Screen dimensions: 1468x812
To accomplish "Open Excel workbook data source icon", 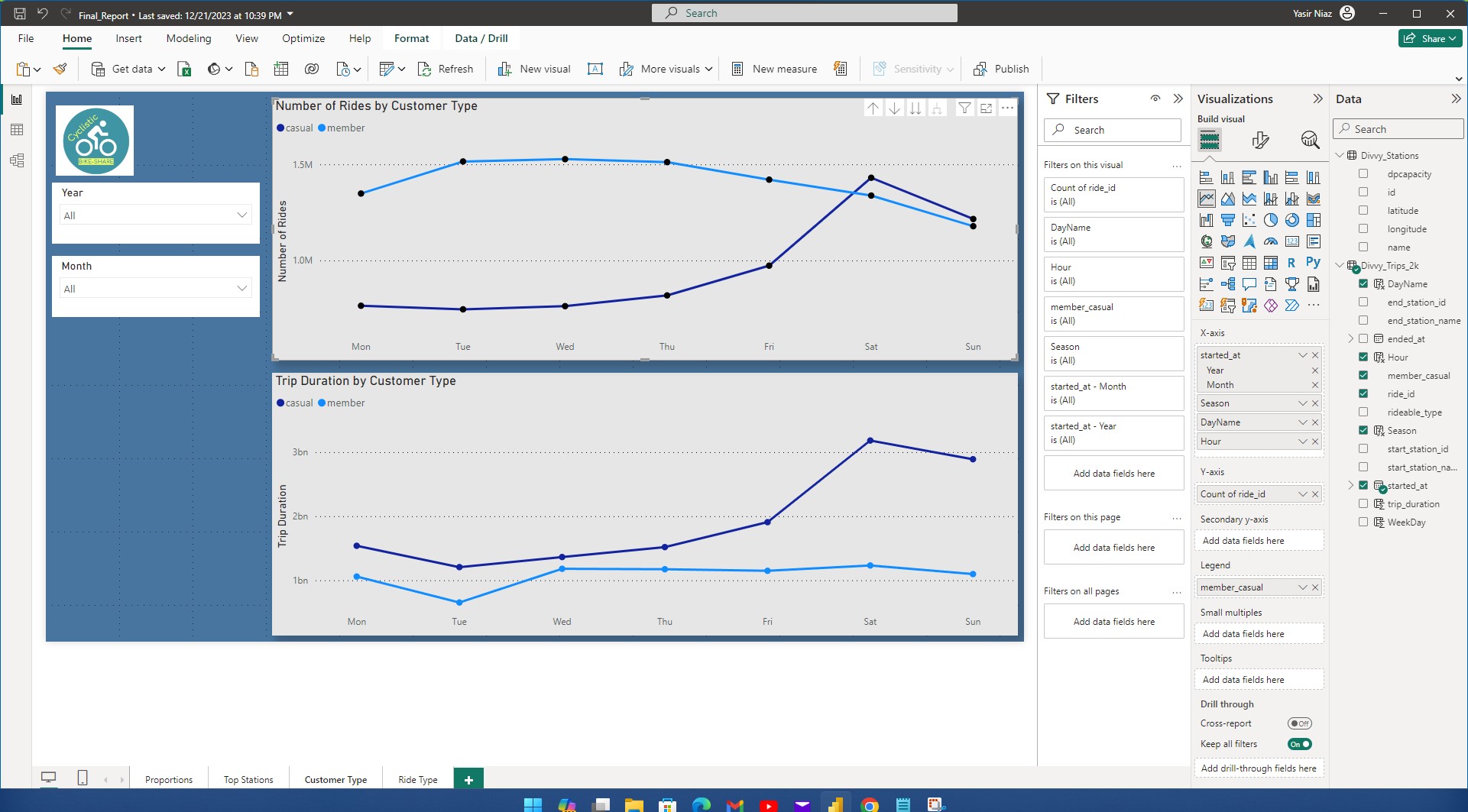I will click(184, 69).
